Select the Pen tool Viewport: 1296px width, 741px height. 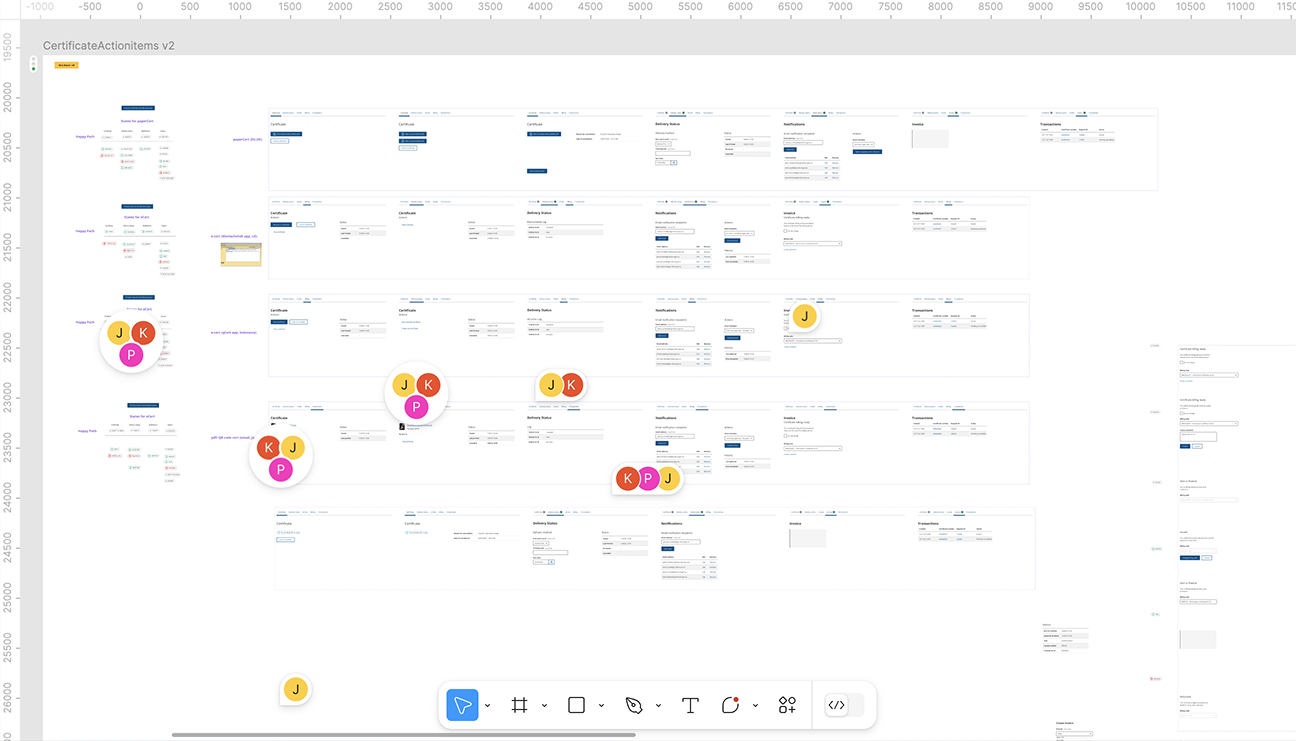[x=634, y=705]
